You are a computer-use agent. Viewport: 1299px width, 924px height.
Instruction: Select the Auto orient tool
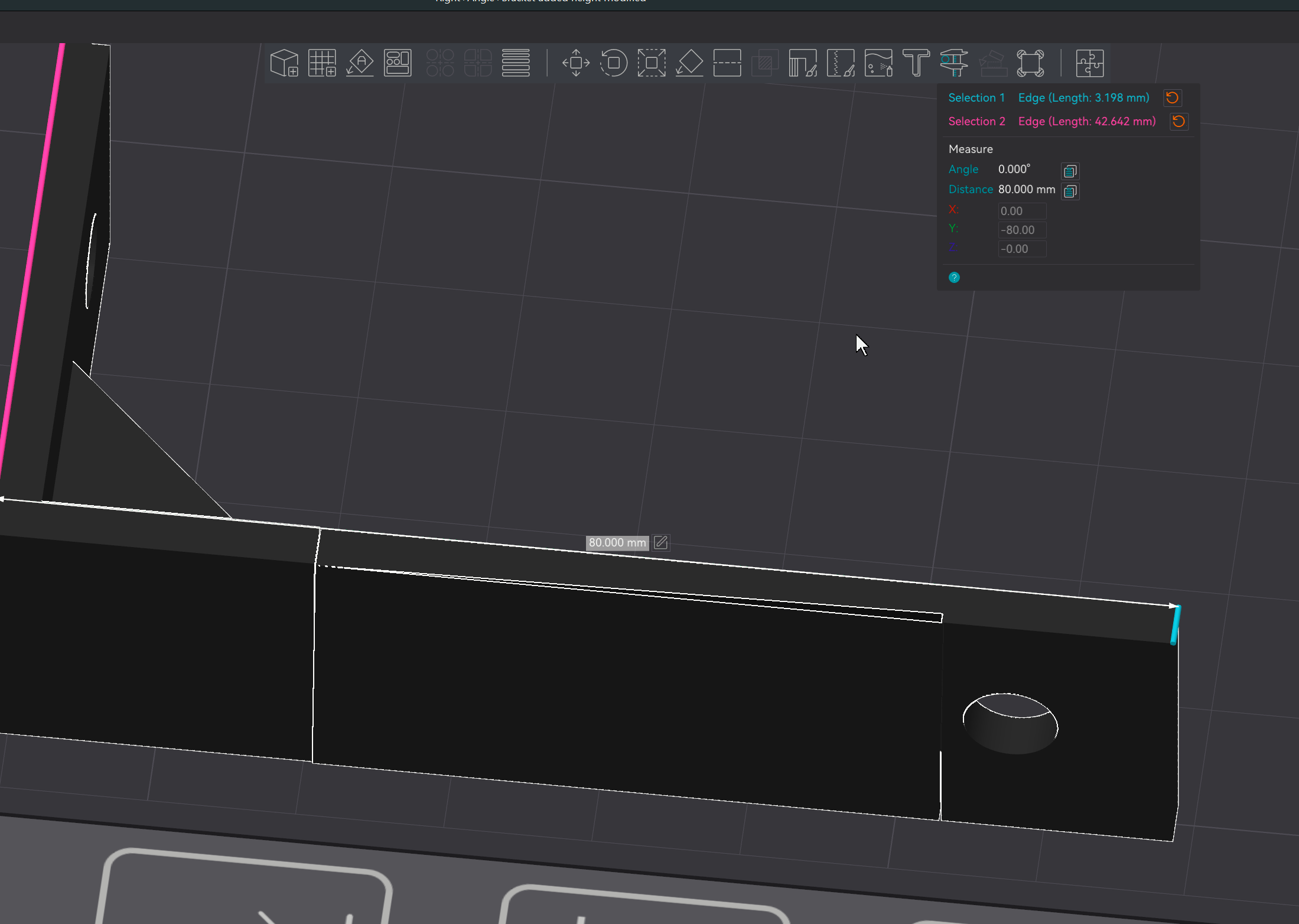tap(360, 63)
